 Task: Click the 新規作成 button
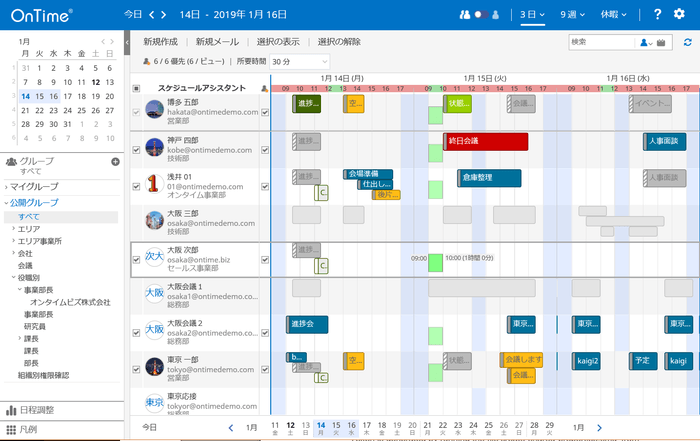point(162,42)
